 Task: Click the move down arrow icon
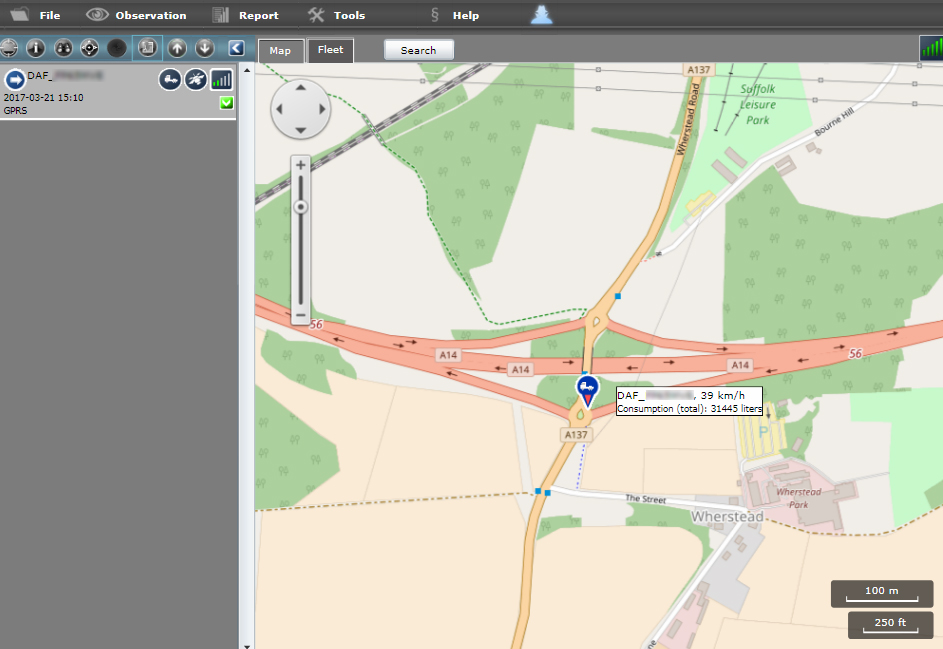pos(205,48)
